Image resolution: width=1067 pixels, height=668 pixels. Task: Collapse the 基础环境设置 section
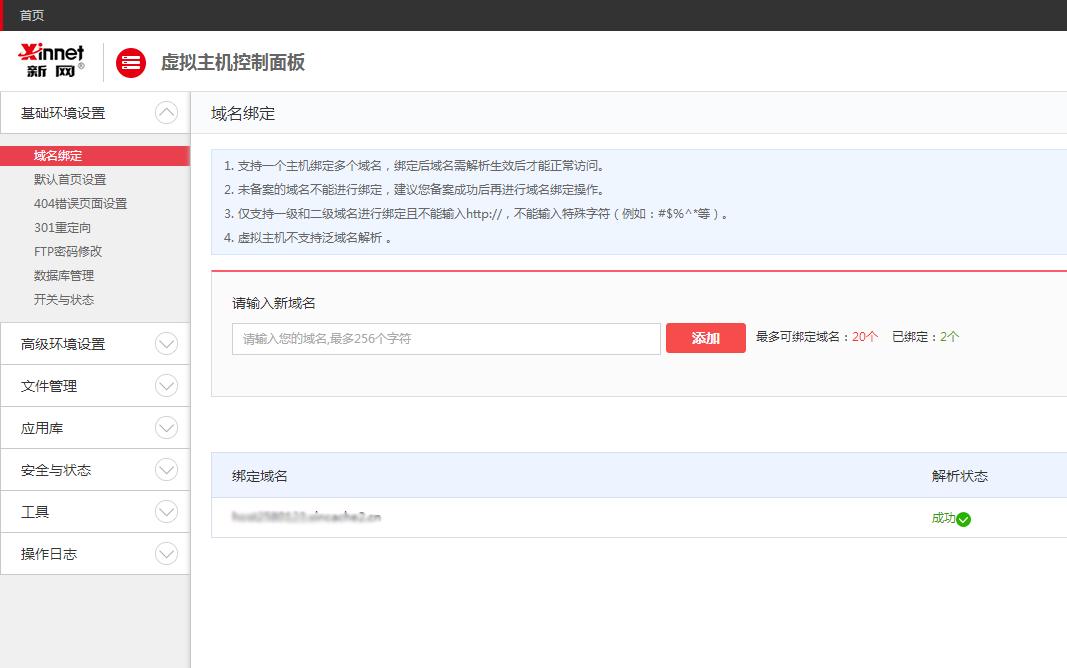point(164,113)
